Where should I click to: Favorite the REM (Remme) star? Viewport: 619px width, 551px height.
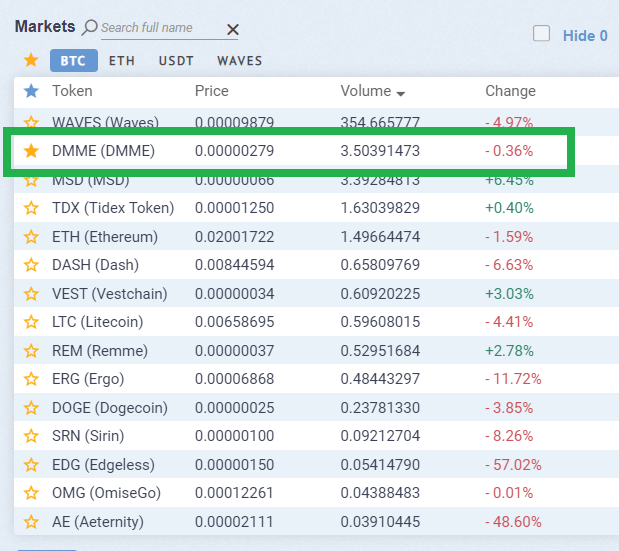31,351
